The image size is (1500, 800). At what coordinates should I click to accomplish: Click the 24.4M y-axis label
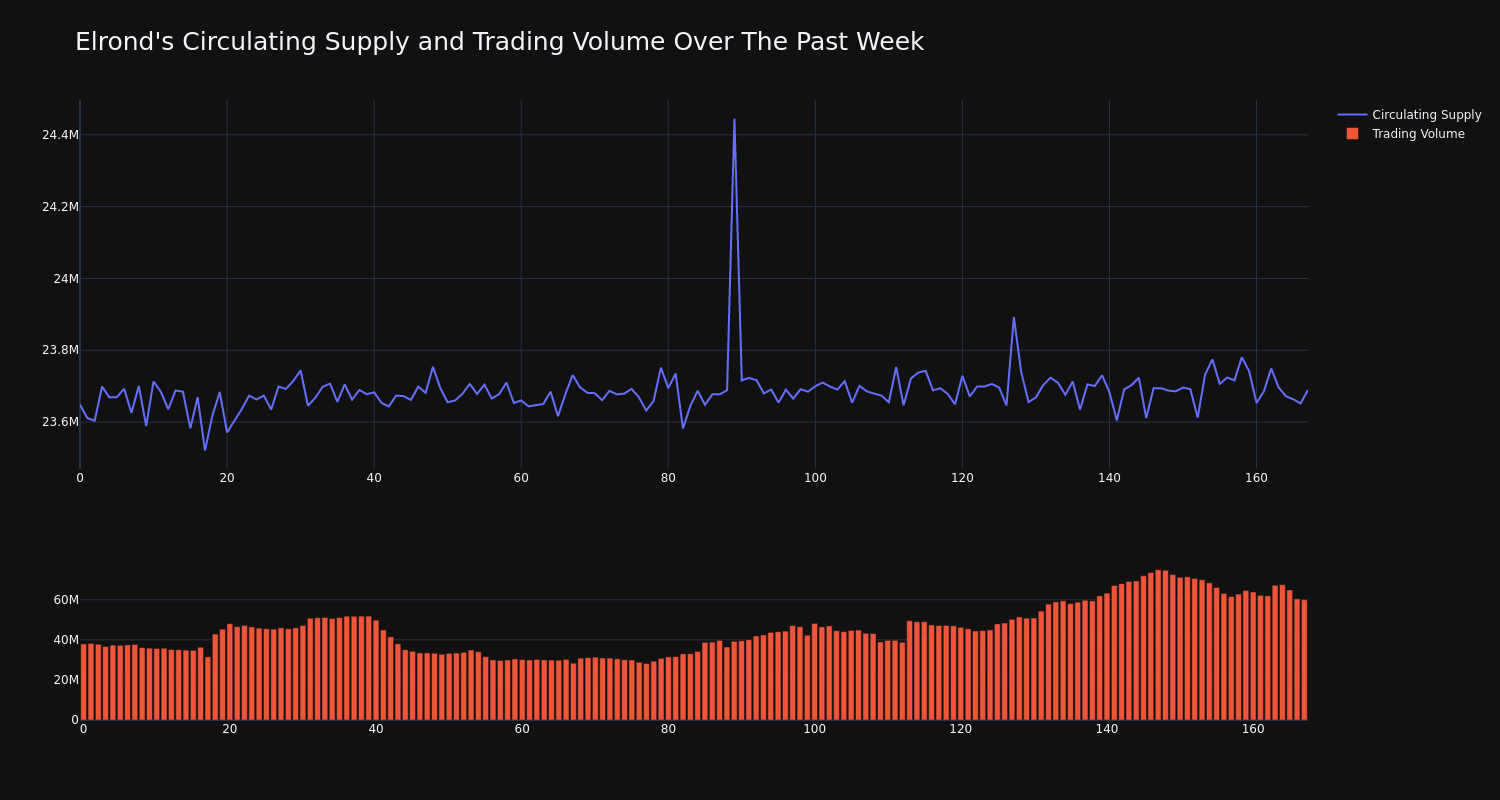[60, 135]
